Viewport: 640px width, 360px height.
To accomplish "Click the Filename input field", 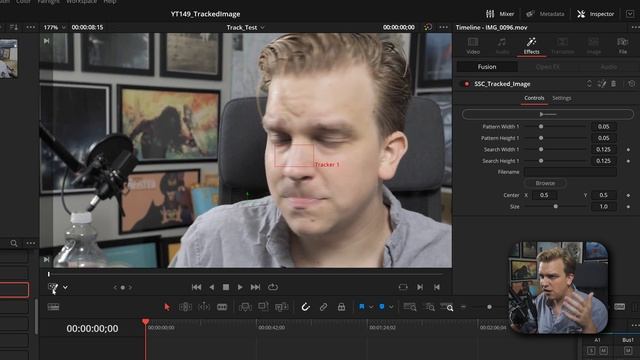I will pyautogui.click(x=570, y=172).
